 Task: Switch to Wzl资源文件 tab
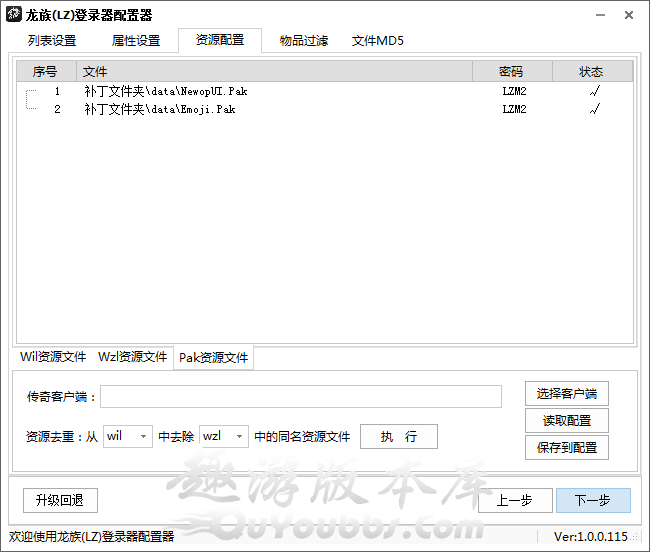pyautogui.click(x=132, y=357)
